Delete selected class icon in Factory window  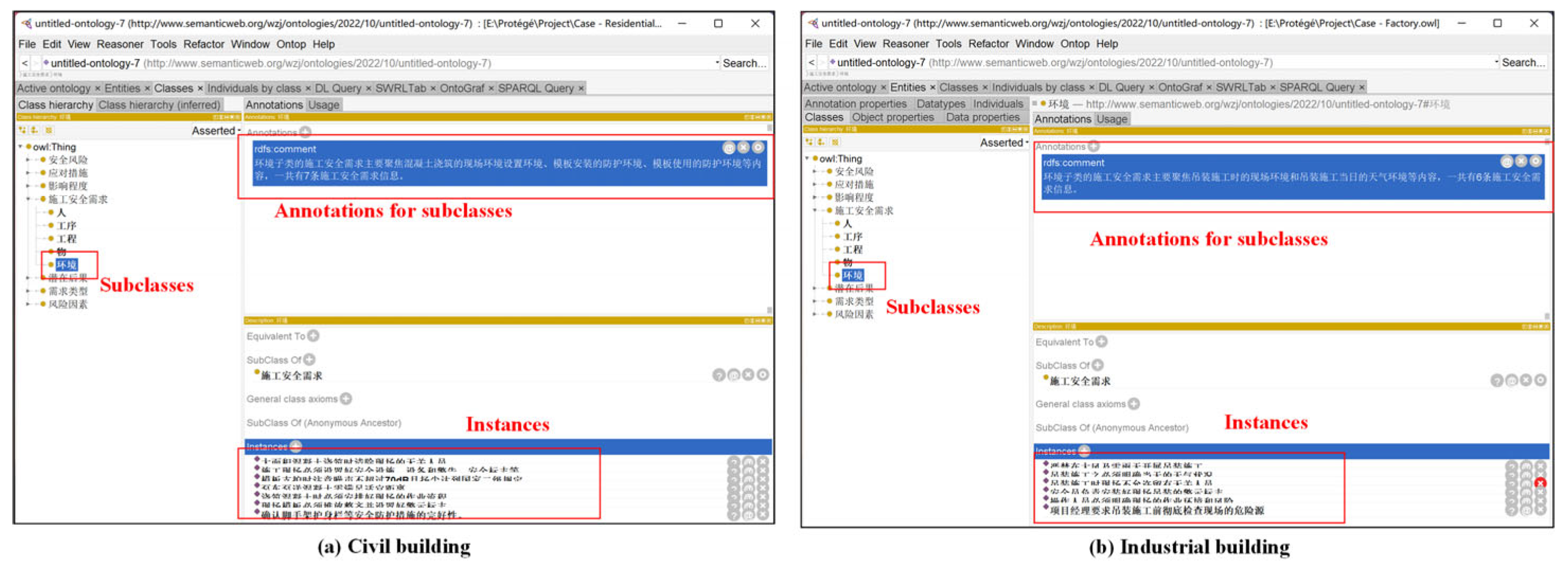(836, 142)
